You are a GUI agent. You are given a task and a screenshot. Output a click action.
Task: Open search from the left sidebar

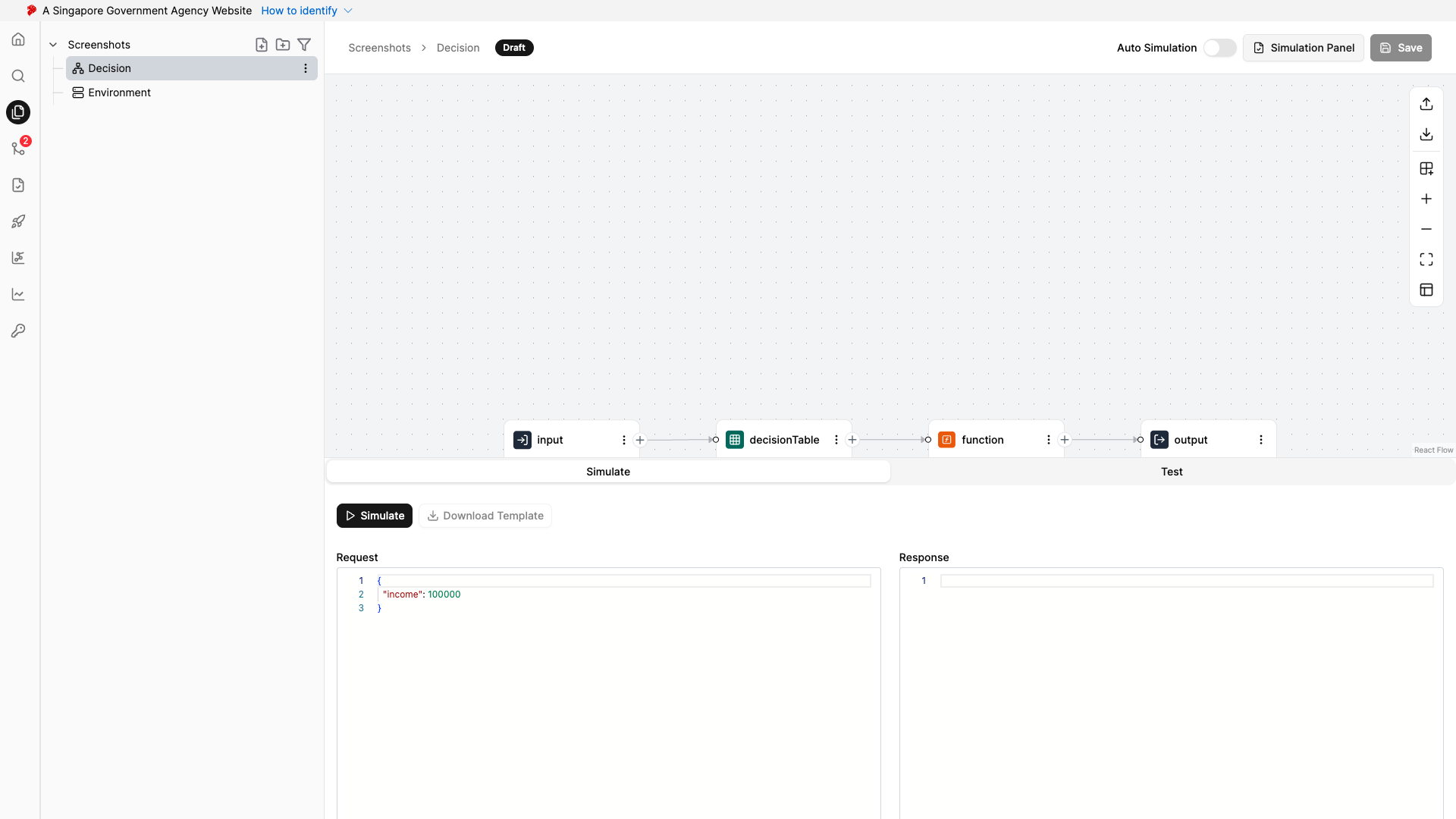[18, 76]
